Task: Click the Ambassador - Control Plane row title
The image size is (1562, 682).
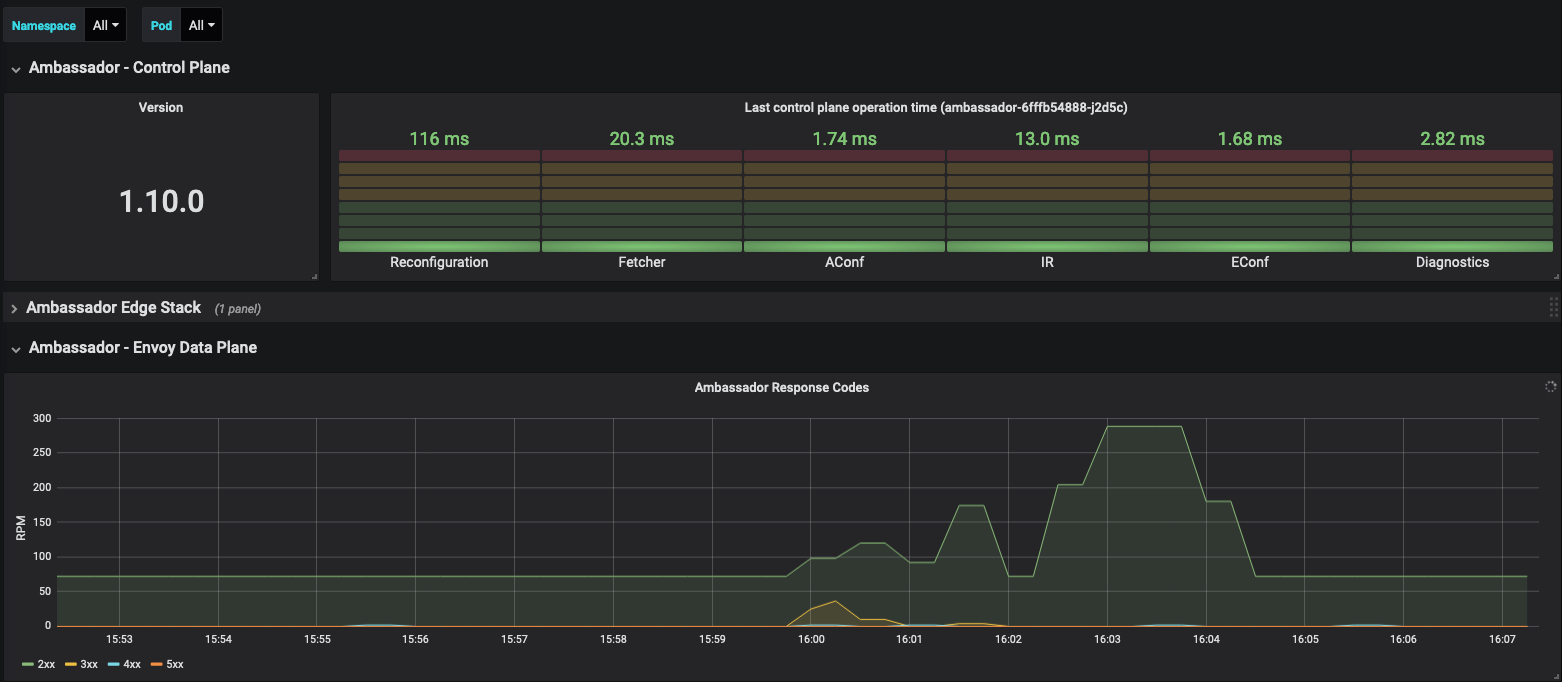Action: 129,68
